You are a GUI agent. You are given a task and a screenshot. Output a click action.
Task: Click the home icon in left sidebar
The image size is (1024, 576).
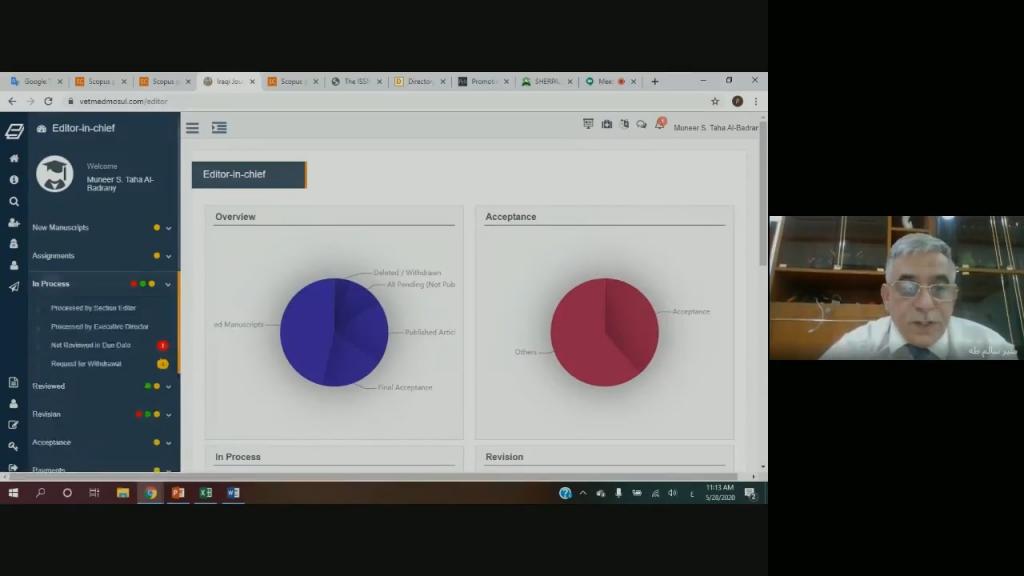coord(14,158)
